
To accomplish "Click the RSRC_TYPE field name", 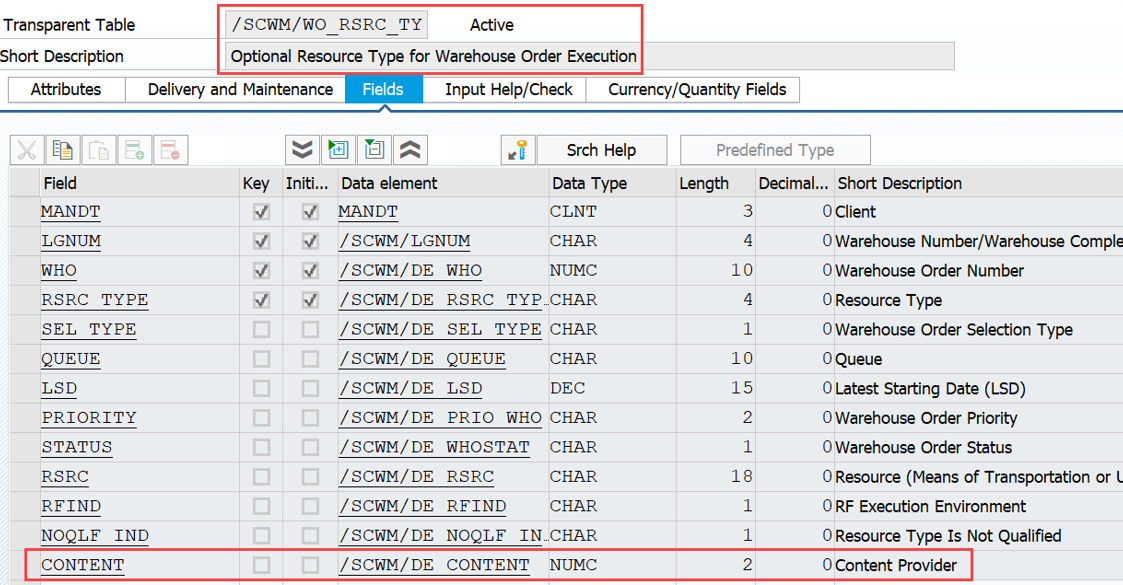I will (95, 300).
